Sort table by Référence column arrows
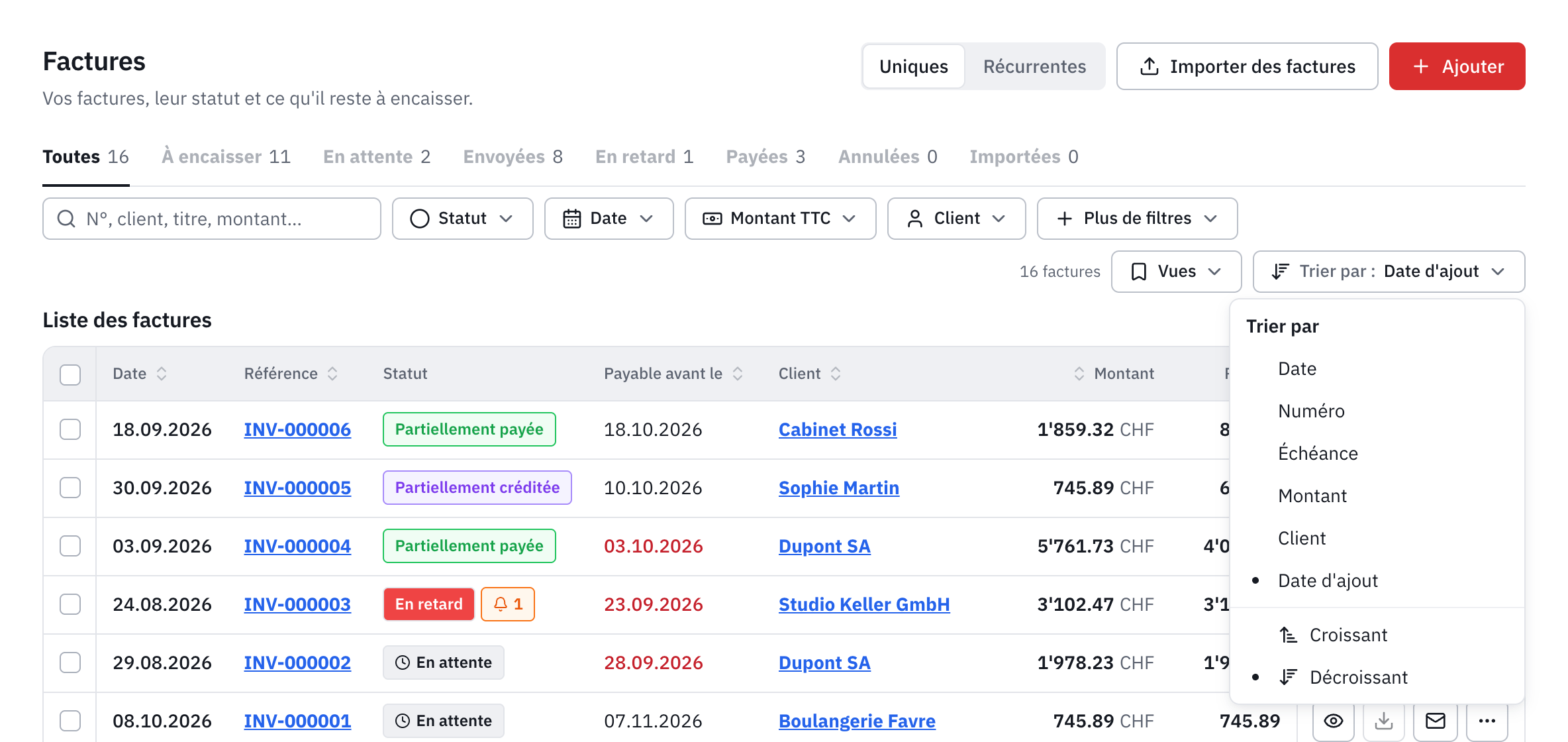This screenshot has width=1568, height=742. click(x=332, y=374)
